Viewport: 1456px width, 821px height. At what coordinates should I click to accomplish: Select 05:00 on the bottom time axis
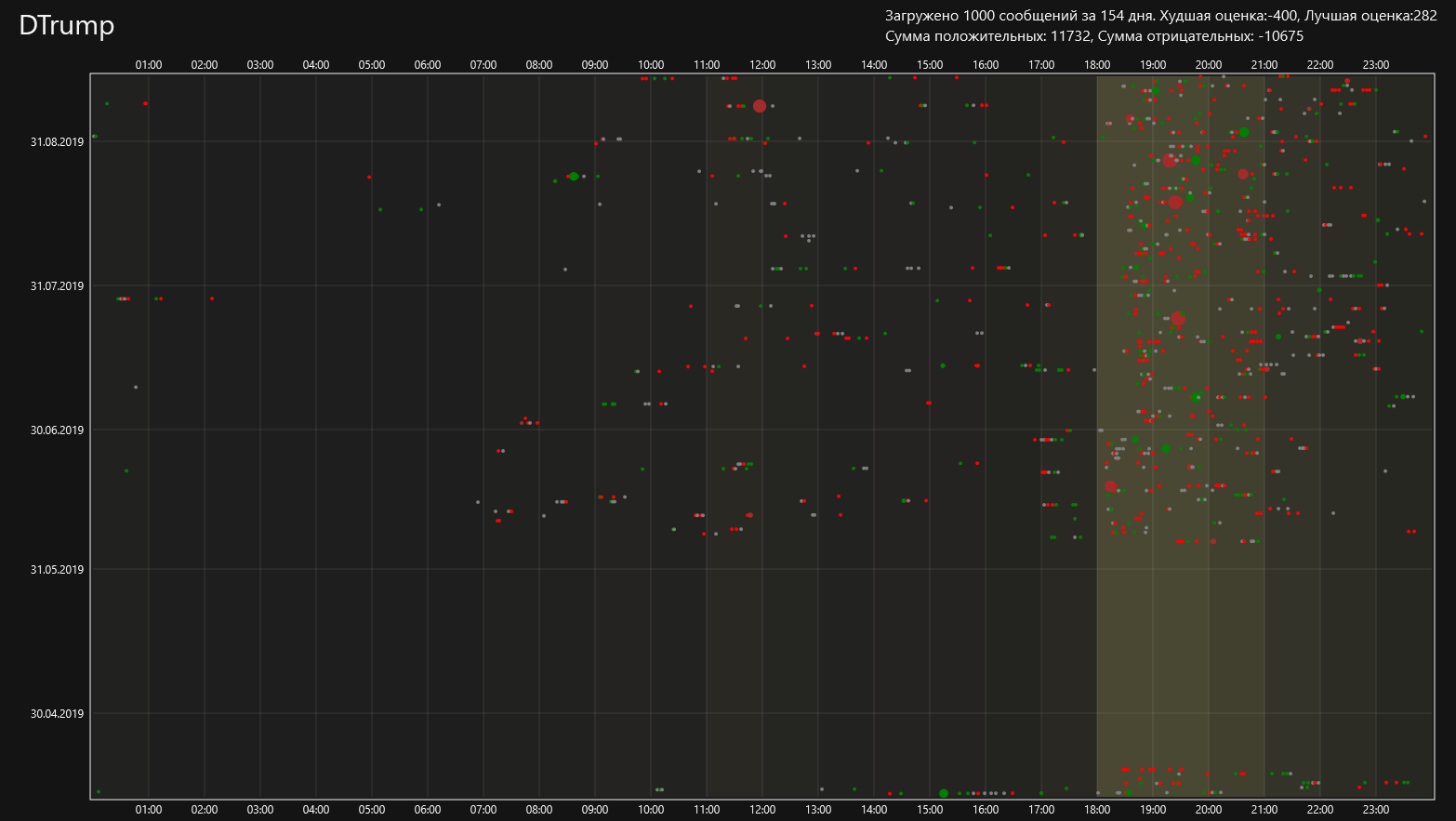(372, 810)
